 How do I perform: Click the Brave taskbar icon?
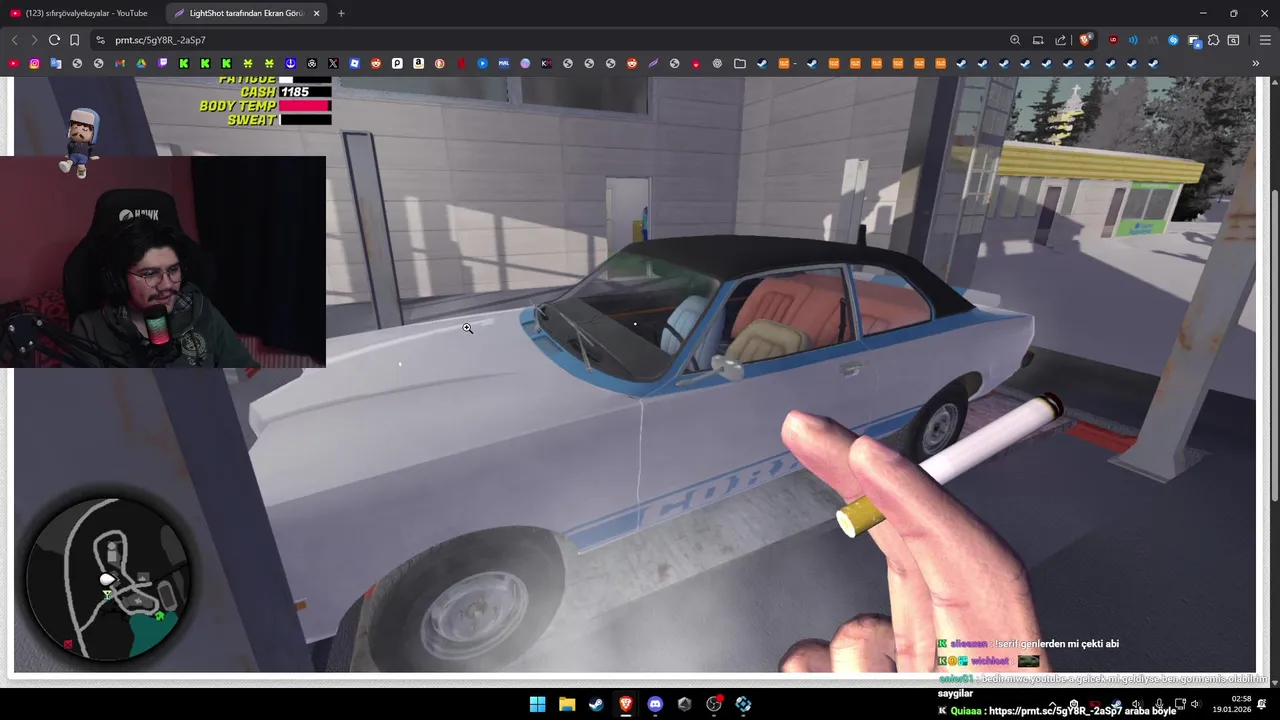(x=626, y=704)
